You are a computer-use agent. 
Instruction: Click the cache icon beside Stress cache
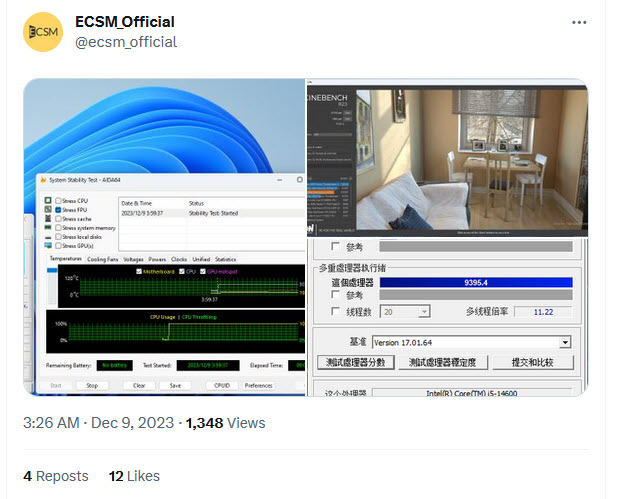pyautogui.click(x=48, y=219)
